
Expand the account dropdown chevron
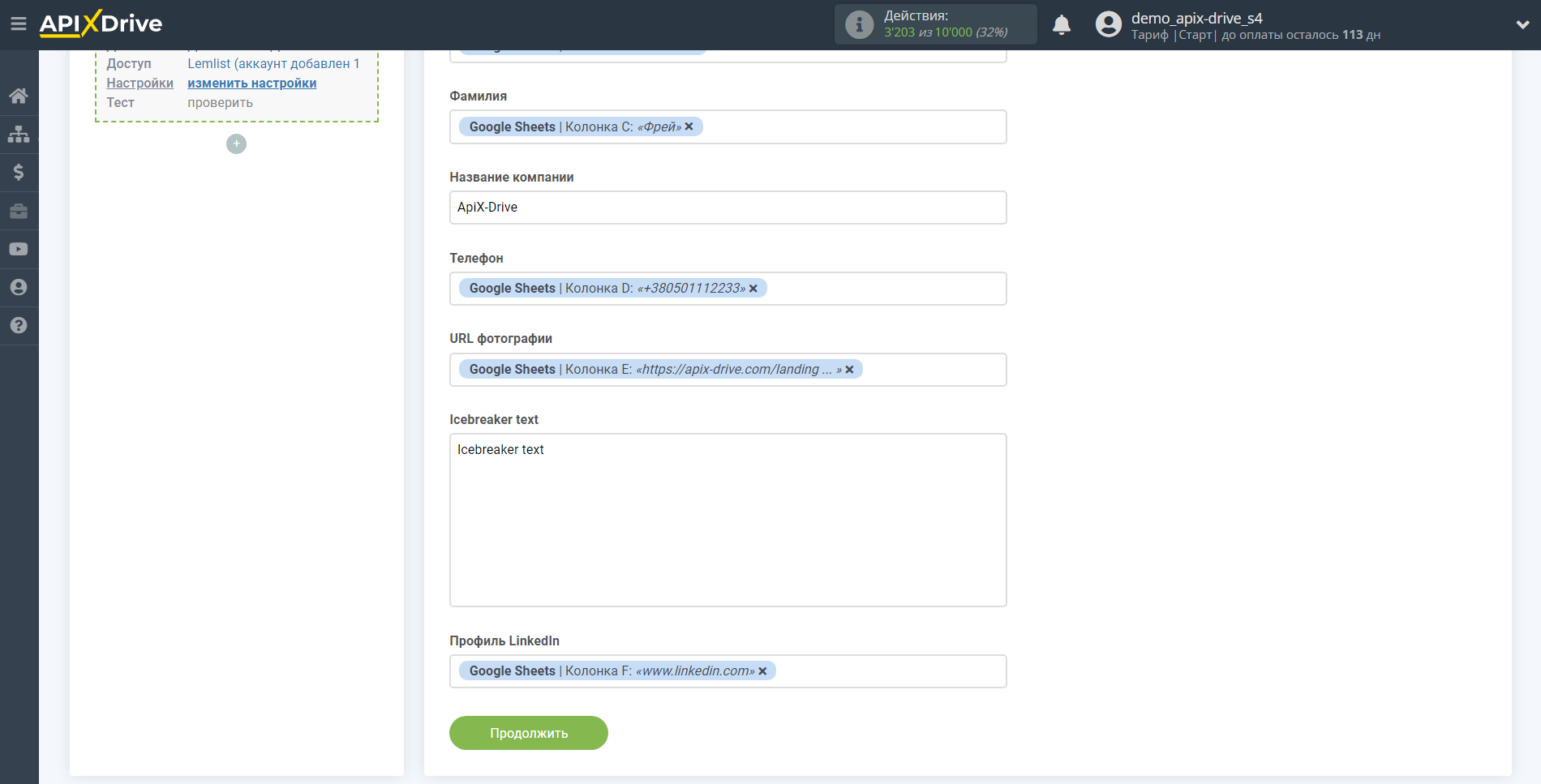(x=1522, y=25)
